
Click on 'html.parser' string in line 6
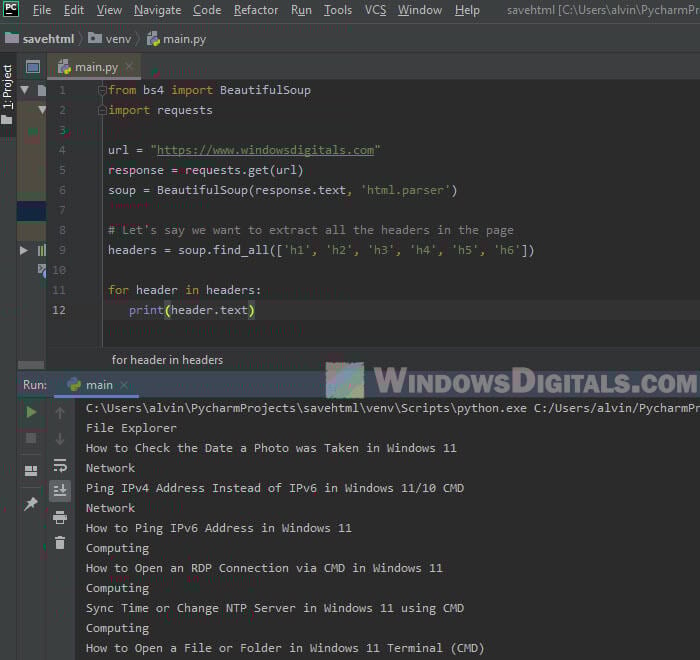(405, 190)
